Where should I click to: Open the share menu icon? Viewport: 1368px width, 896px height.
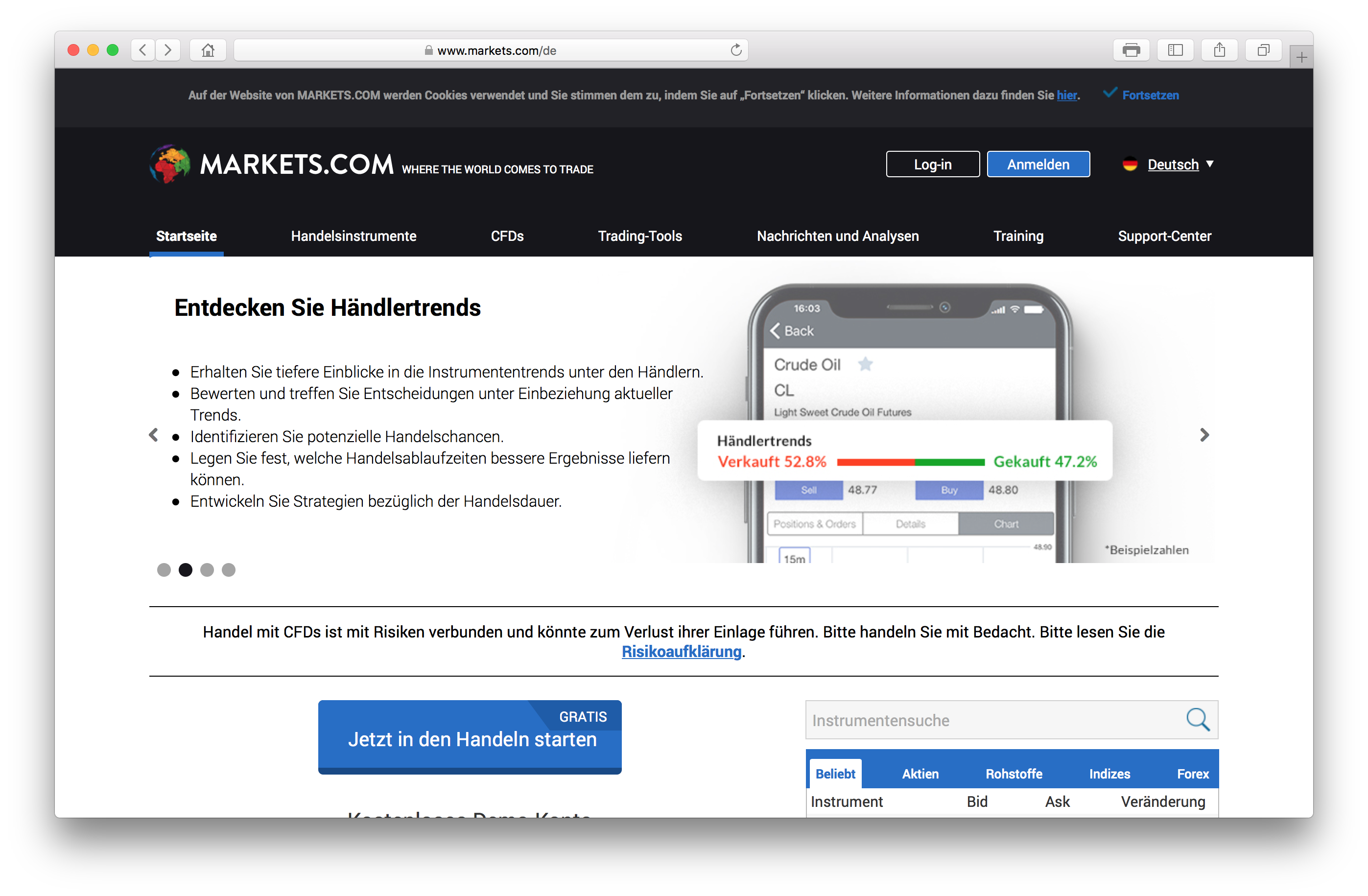pos(1219,50)
